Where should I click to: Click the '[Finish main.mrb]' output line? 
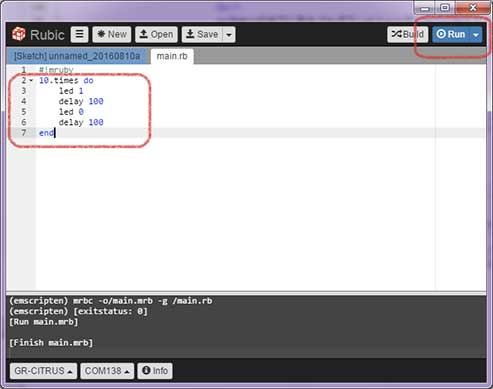51,343
